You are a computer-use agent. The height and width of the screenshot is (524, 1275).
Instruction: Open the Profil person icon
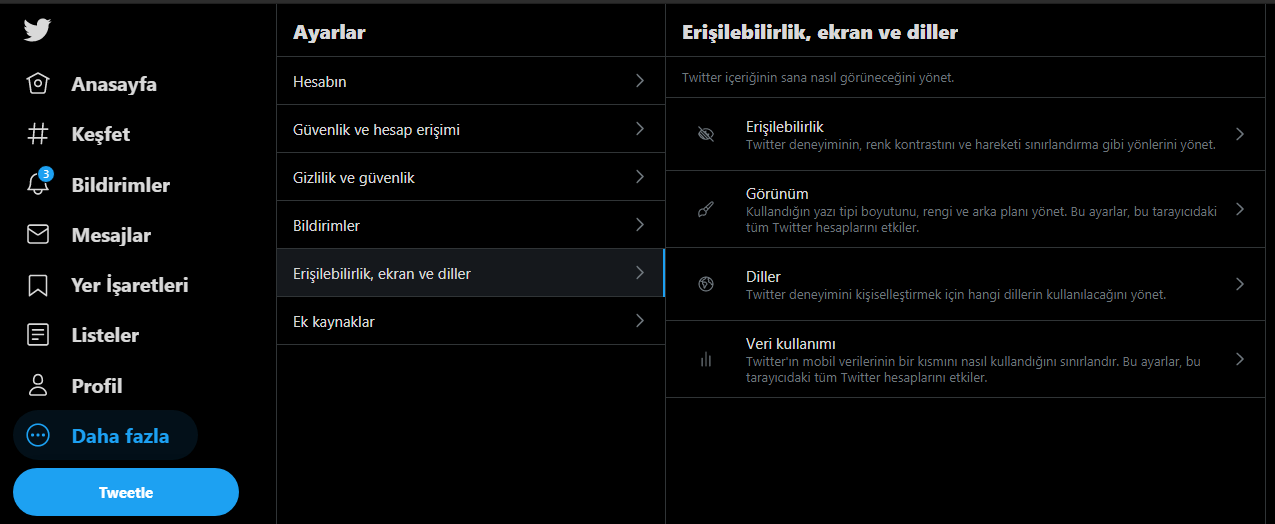(x=38, y=385)
